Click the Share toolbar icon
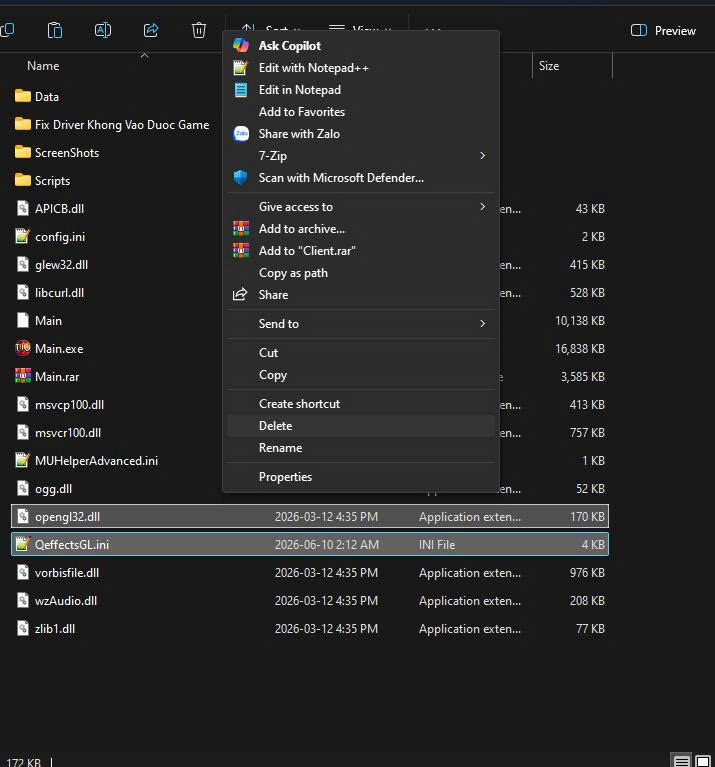The image size is (715, 767). tap(151, 30)
